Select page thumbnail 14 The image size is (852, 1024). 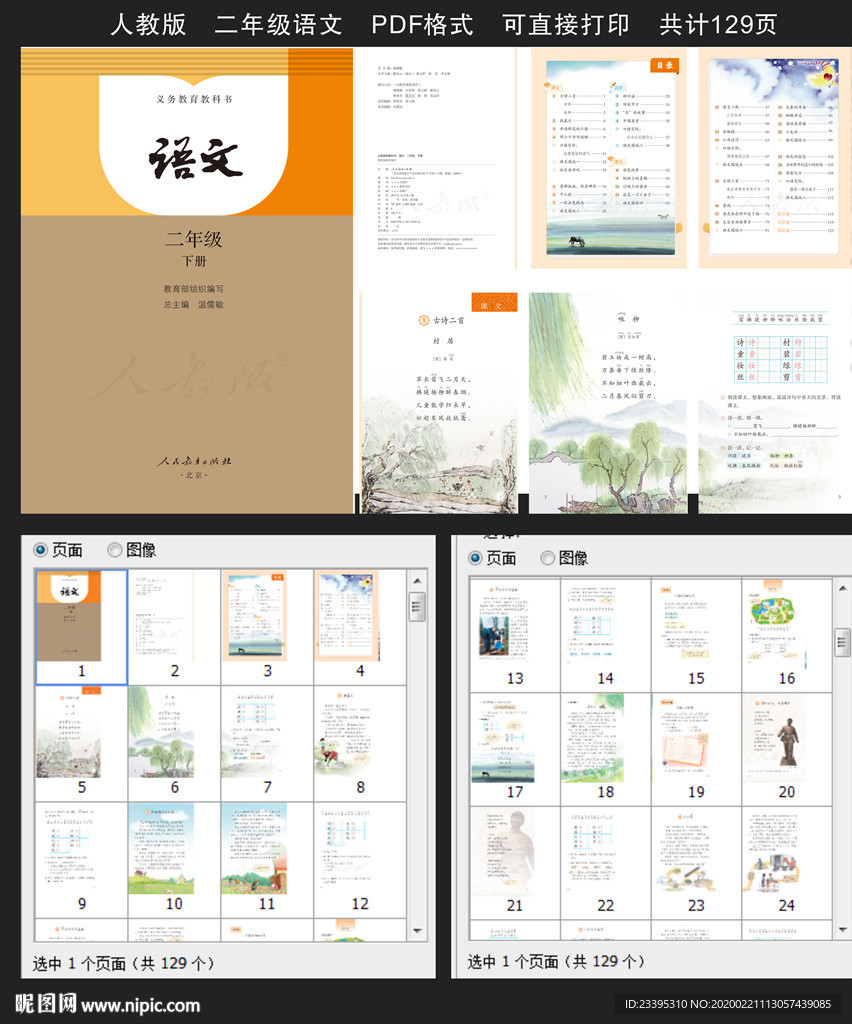click(x=605, y=634)
